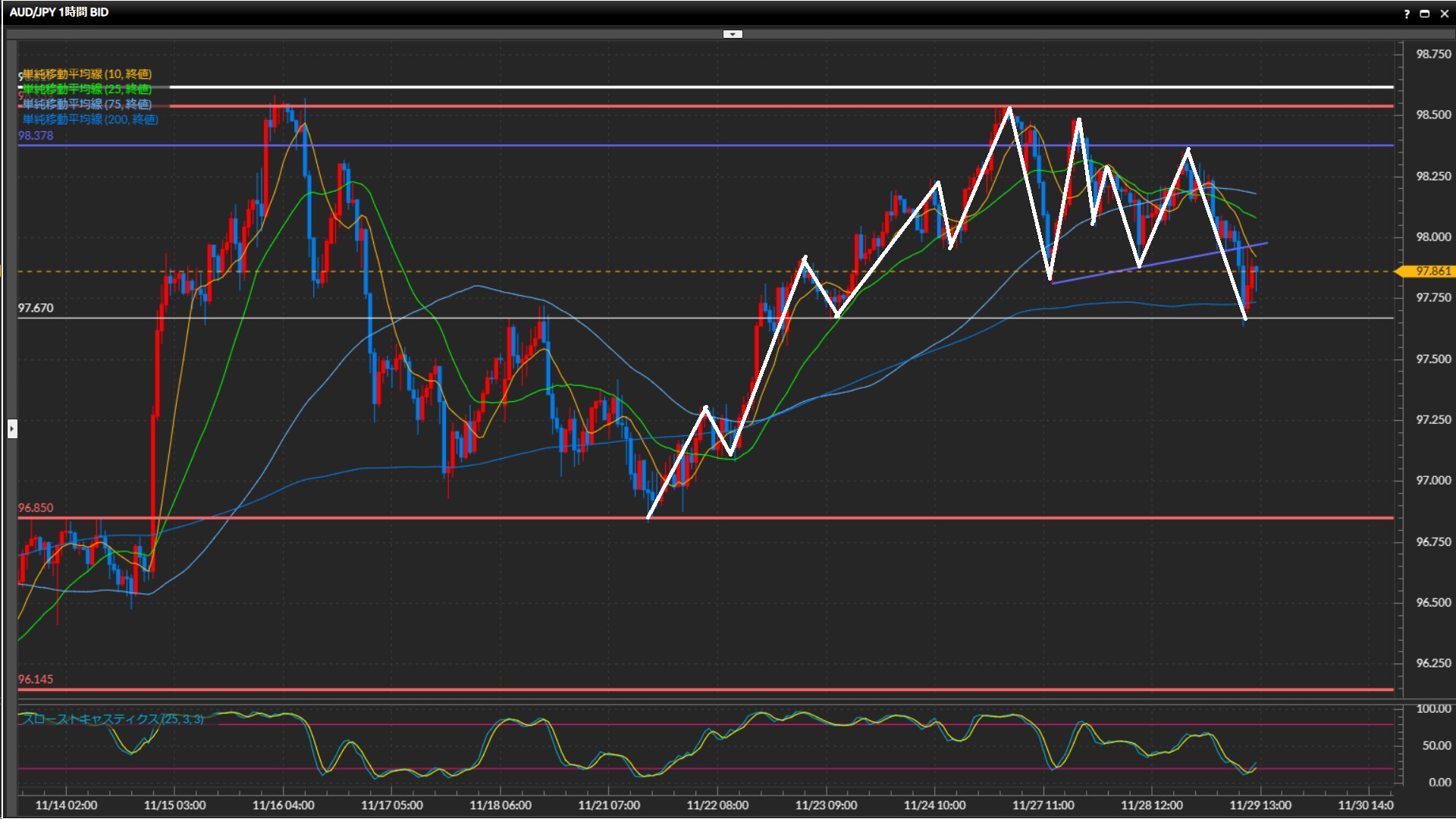This screenshot has height=819, width=1456.
Task: Select the moving average (25) indicator label
Action: coord(87,89)
